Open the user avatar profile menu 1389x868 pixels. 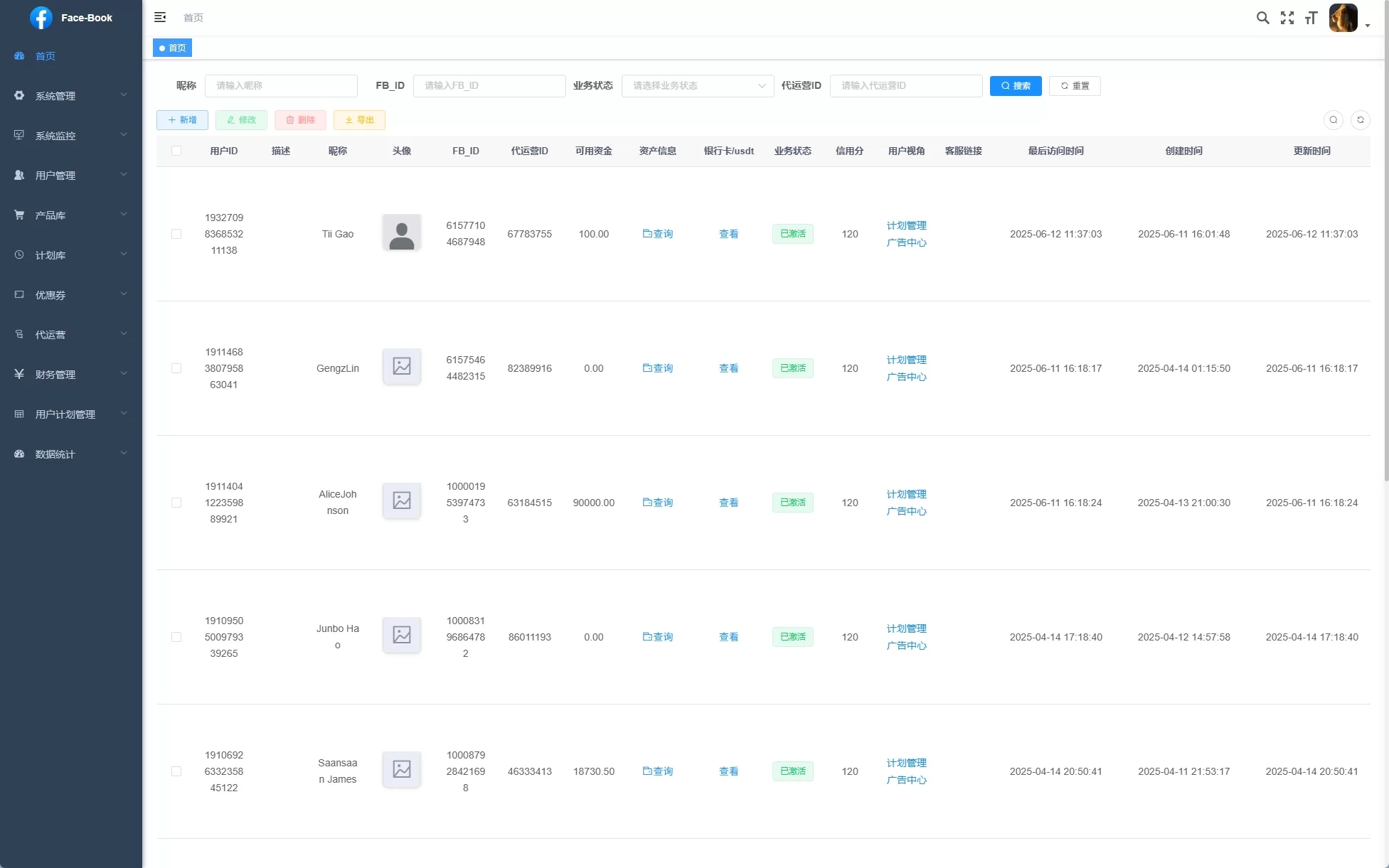click(x=1344, y=18)
